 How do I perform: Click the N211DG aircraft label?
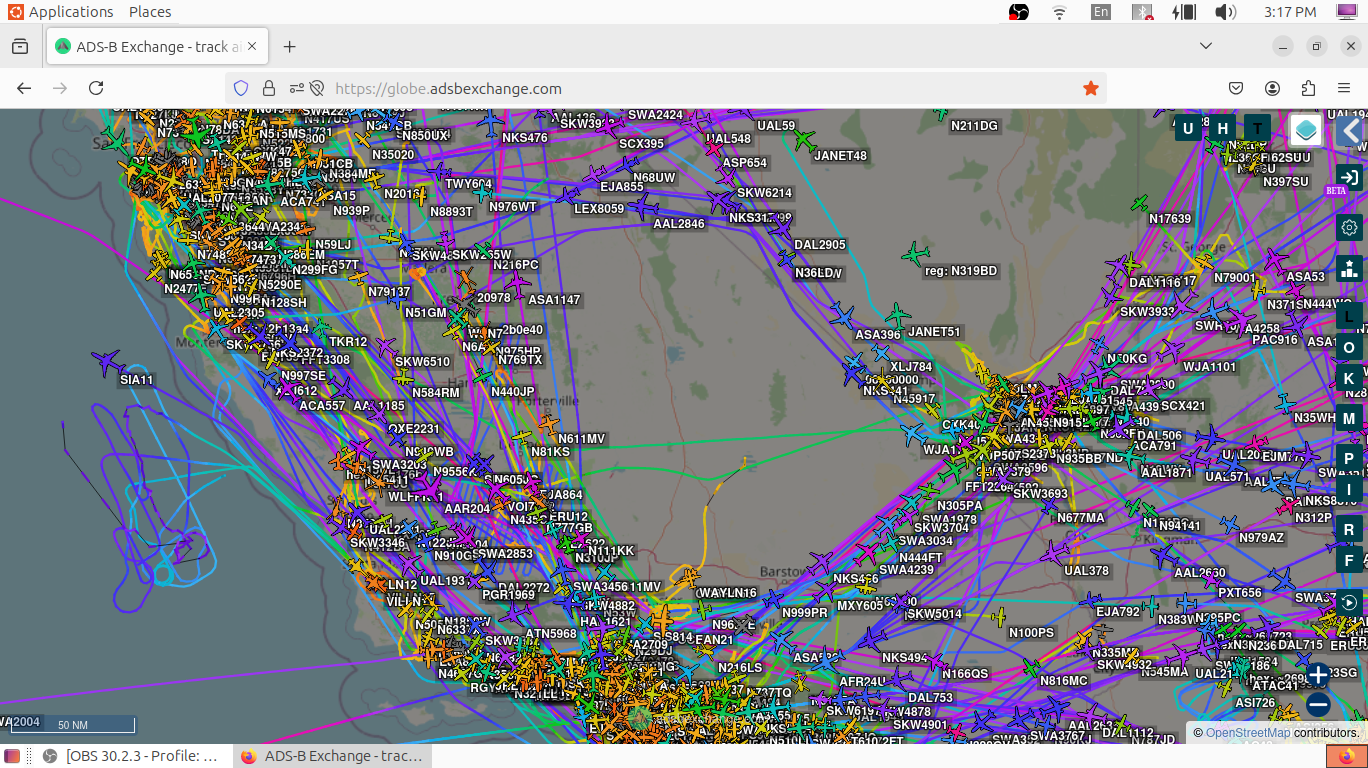(x=974, y=126)
